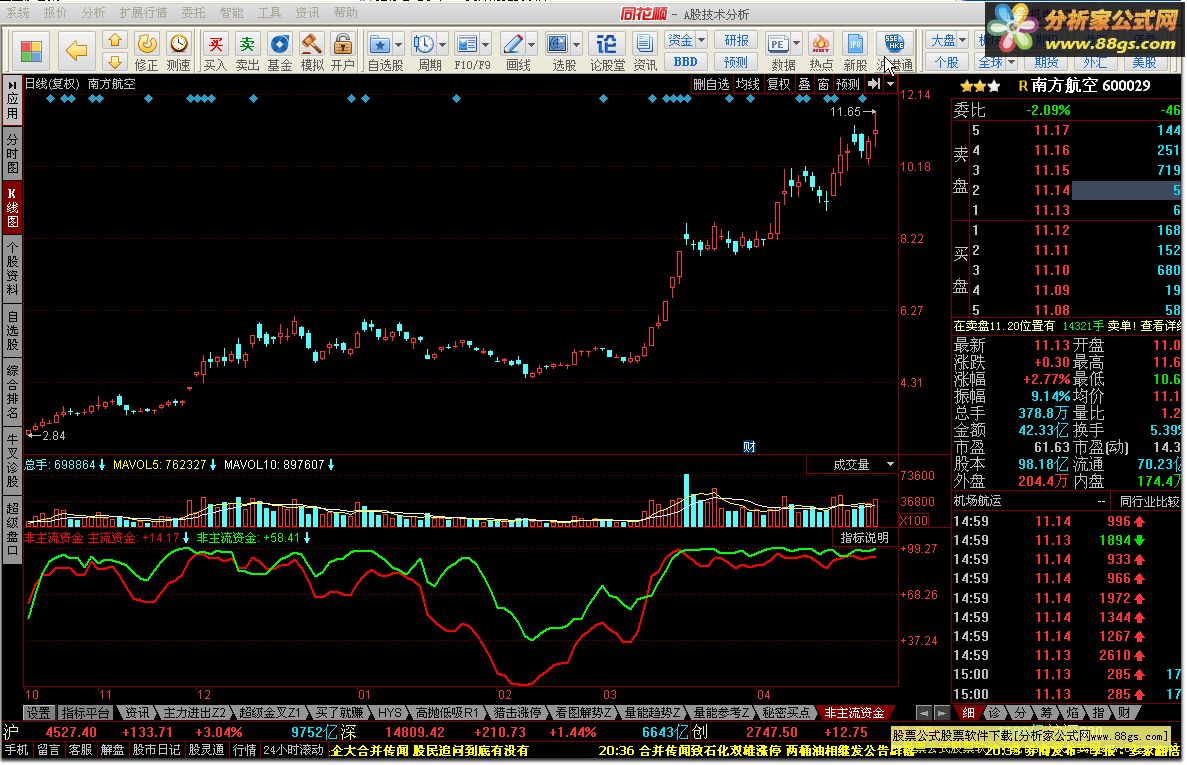Go back with the yellow left arrow
Viewport: 1187px width, 765px height.
coord(76,51)
